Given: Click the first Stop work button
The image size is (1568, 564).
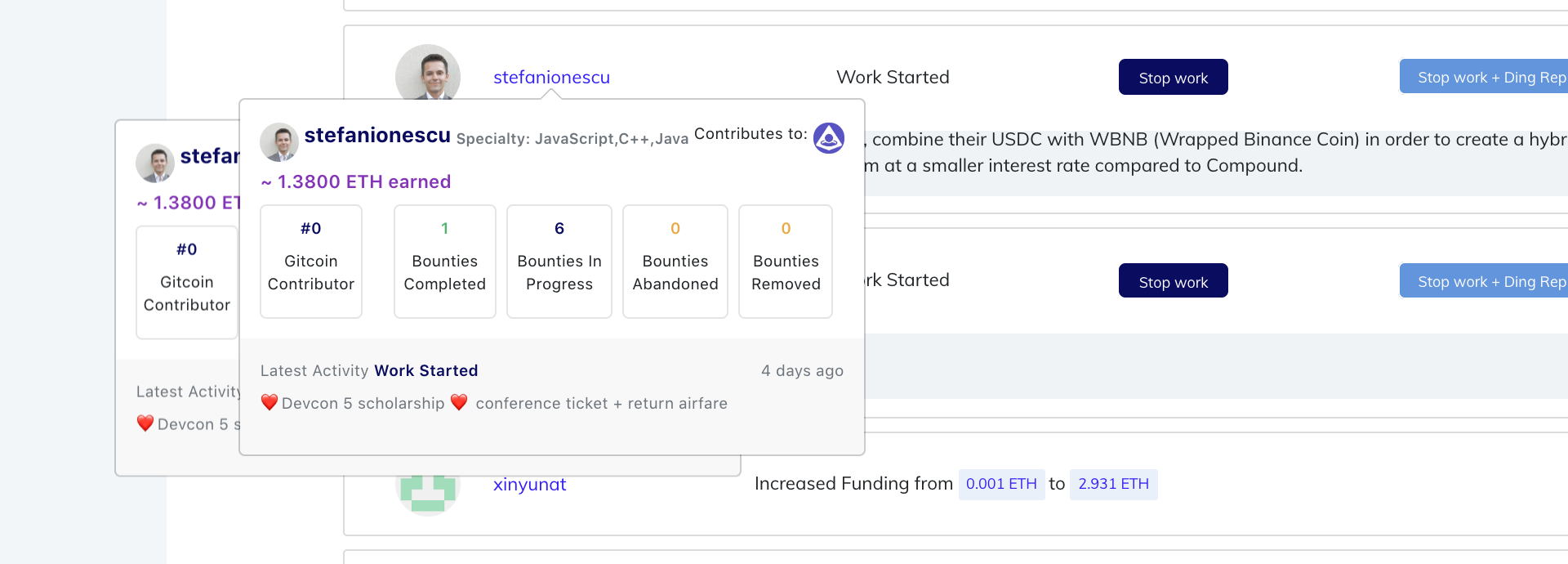Looking at the screenshot, I should (1173, 77).
